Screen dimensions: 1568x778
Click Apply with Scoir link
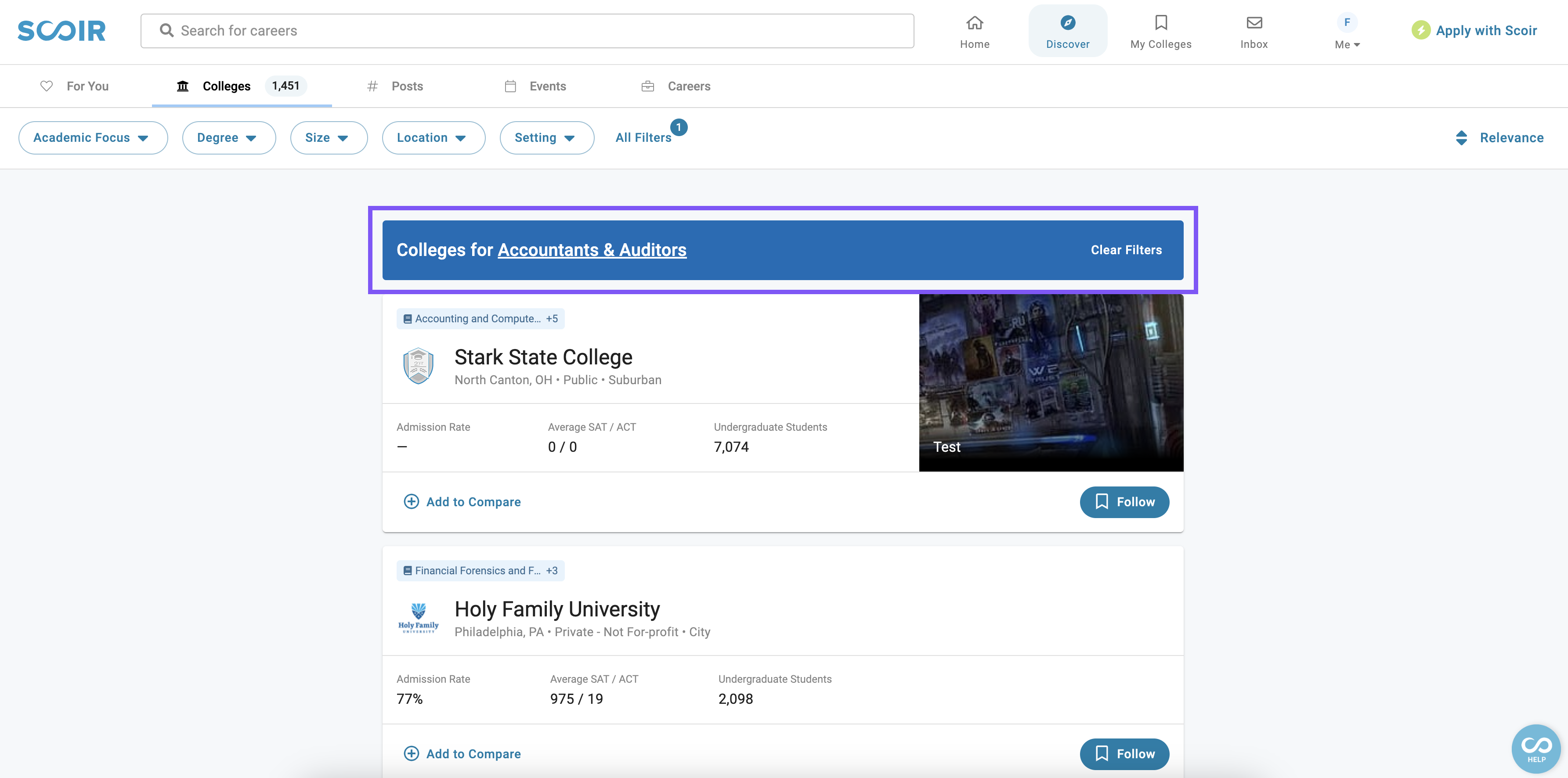tap(1474, 30)
